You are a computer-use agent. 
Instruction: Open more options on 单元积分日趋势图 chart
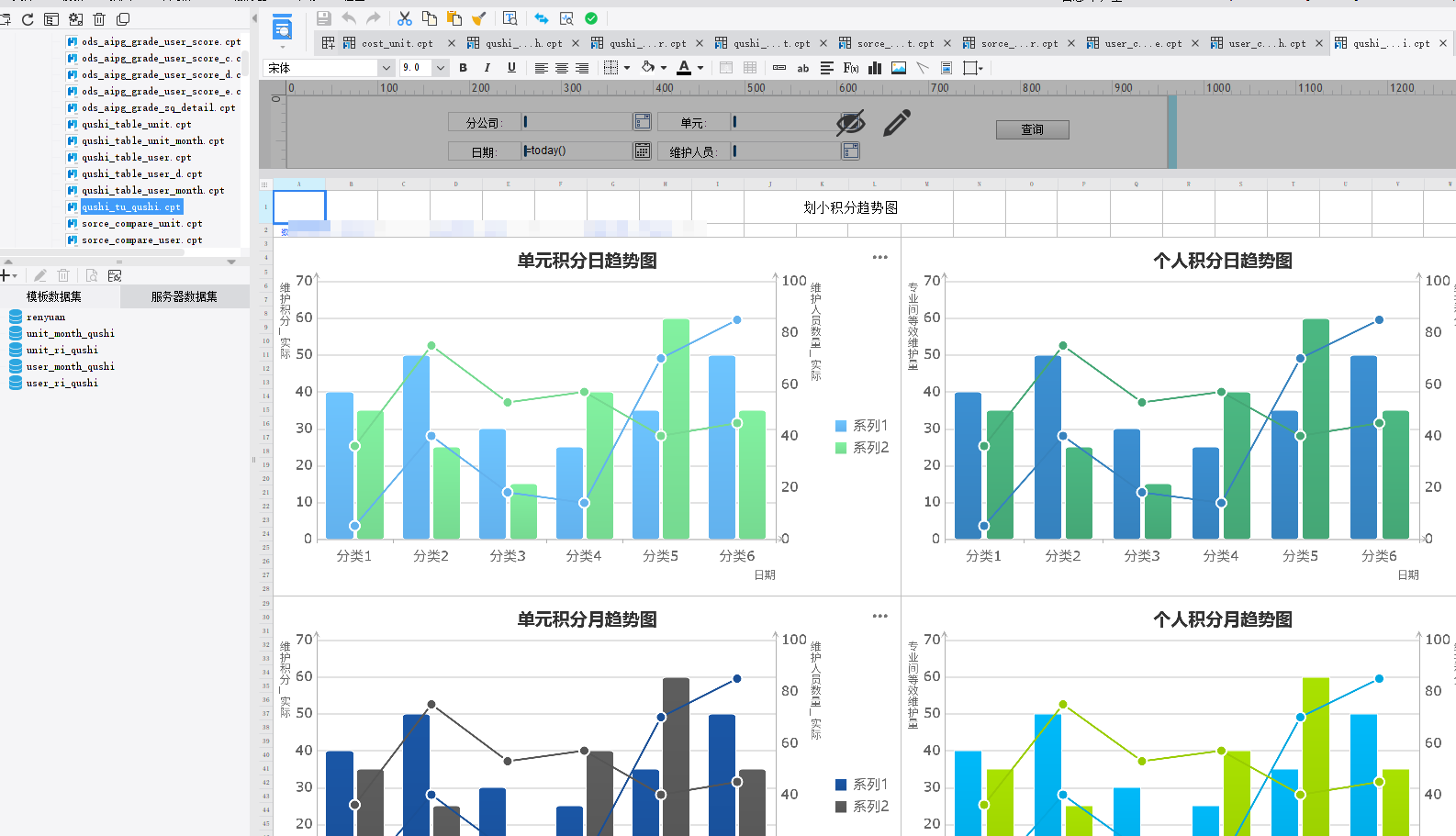click(880, 257)
